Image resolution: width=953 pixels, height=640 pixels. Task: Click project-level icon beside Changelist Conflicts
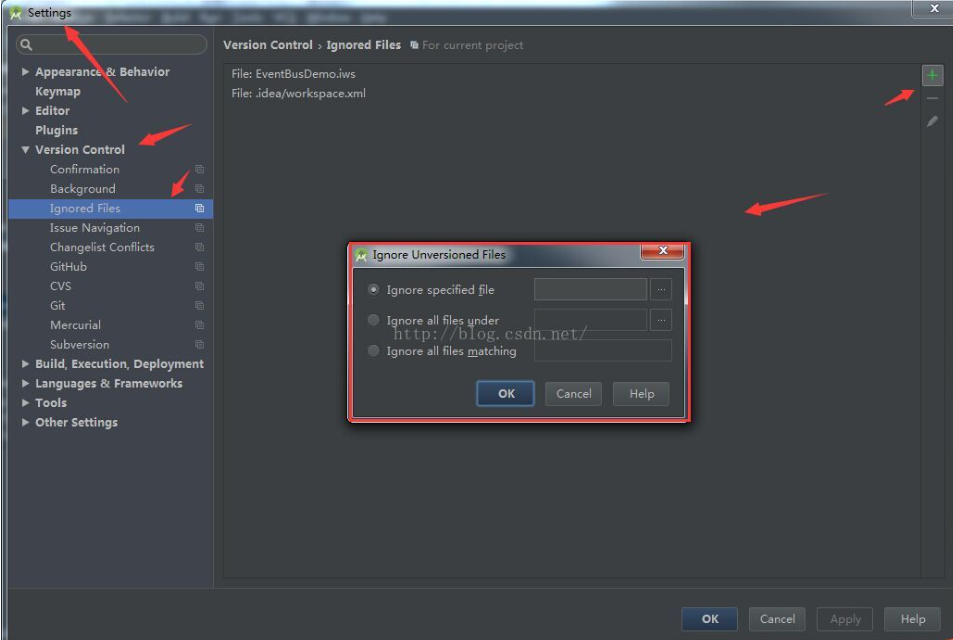coord(199,247)
